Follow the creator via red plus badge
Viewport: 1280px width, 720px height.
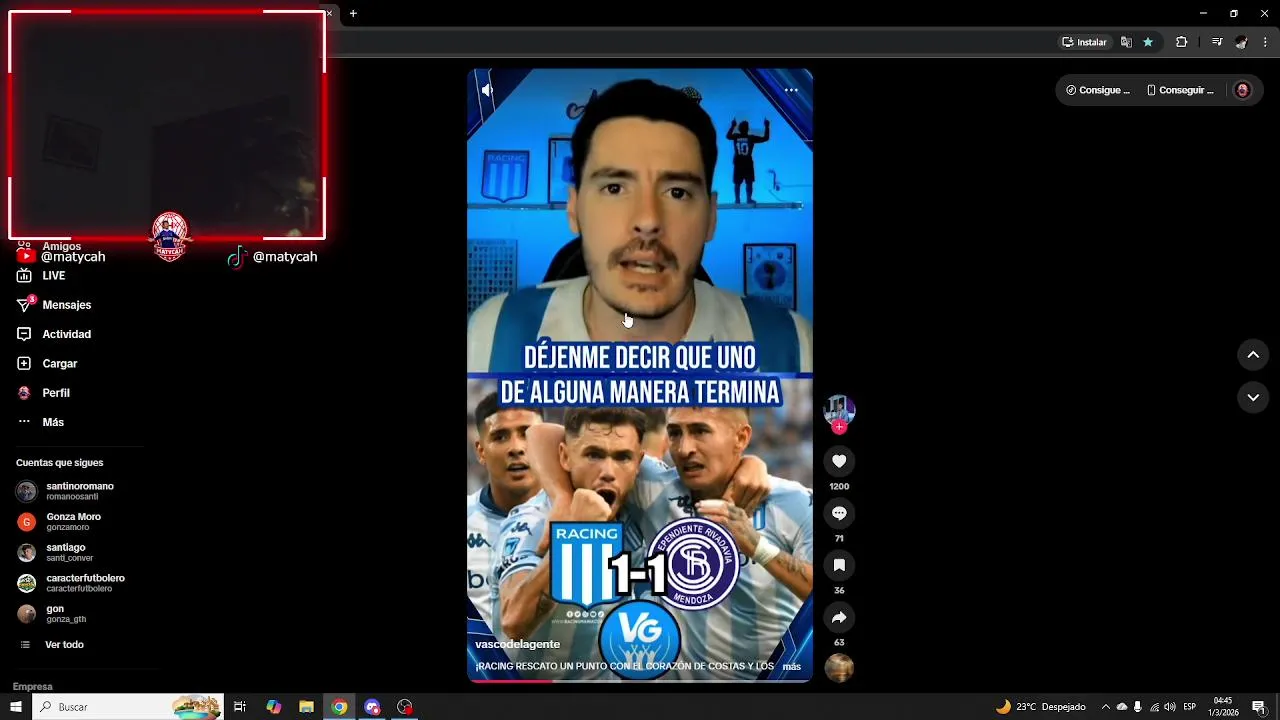(839, 427)
